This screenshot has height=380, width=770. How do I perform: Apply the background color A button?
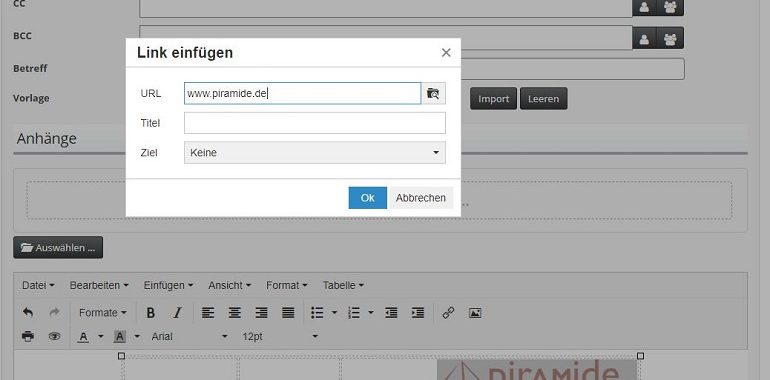120,336
